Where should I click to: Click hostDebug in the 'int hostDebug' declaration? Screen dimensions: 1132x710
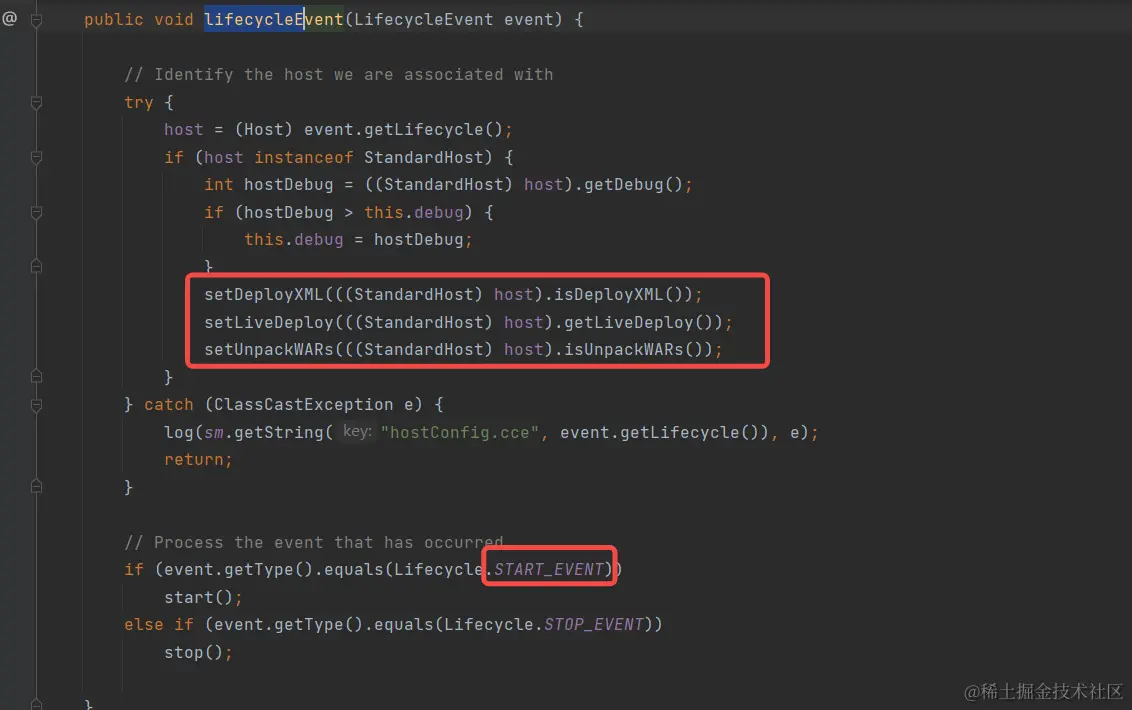289,184
